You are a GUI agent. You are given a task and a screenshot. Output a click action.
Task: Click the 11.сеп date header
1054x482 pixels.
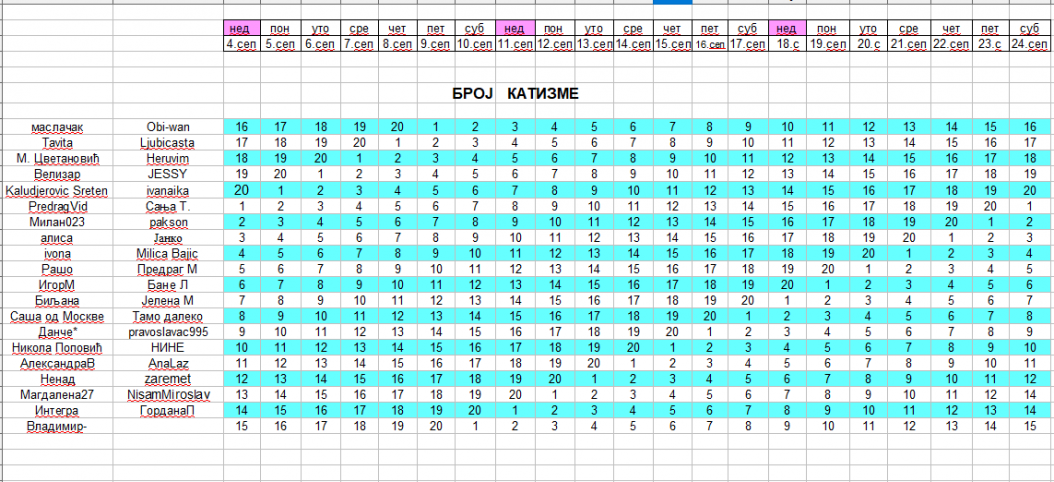tap(516, 44)
